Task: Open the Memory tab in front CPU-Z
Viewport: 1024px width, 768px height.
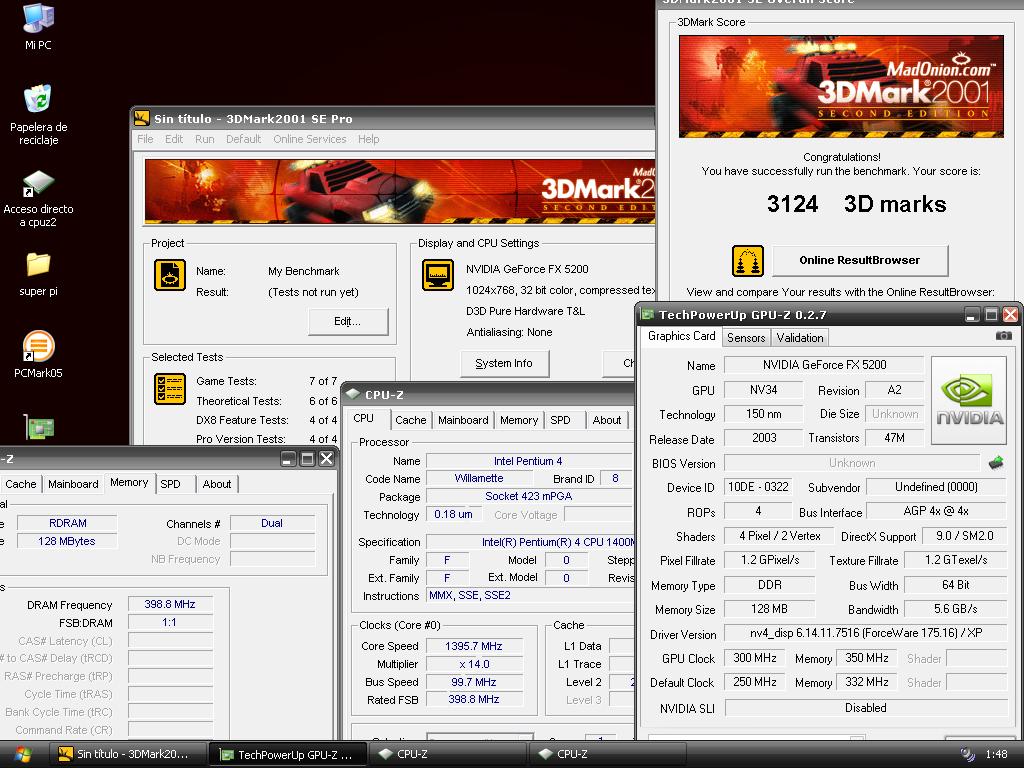Action: pos(519,420)
